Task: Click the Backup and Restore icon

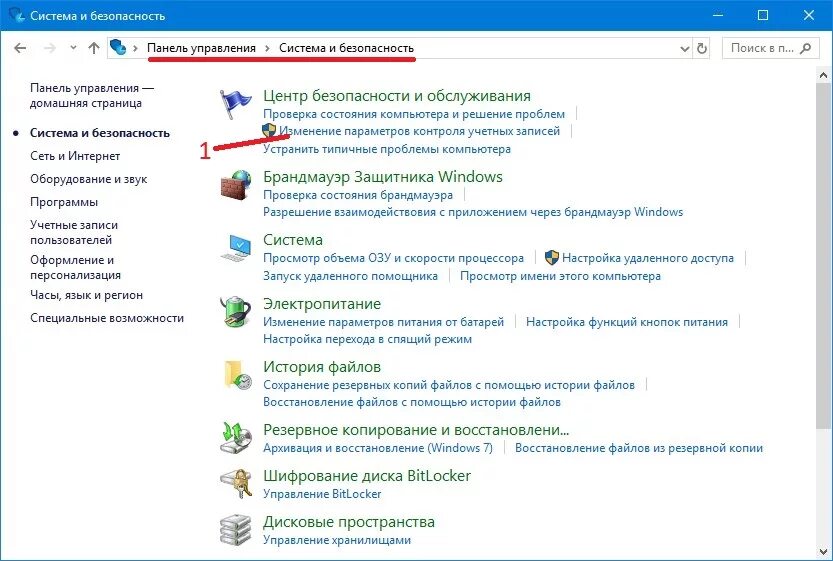Action: [235, 438]
